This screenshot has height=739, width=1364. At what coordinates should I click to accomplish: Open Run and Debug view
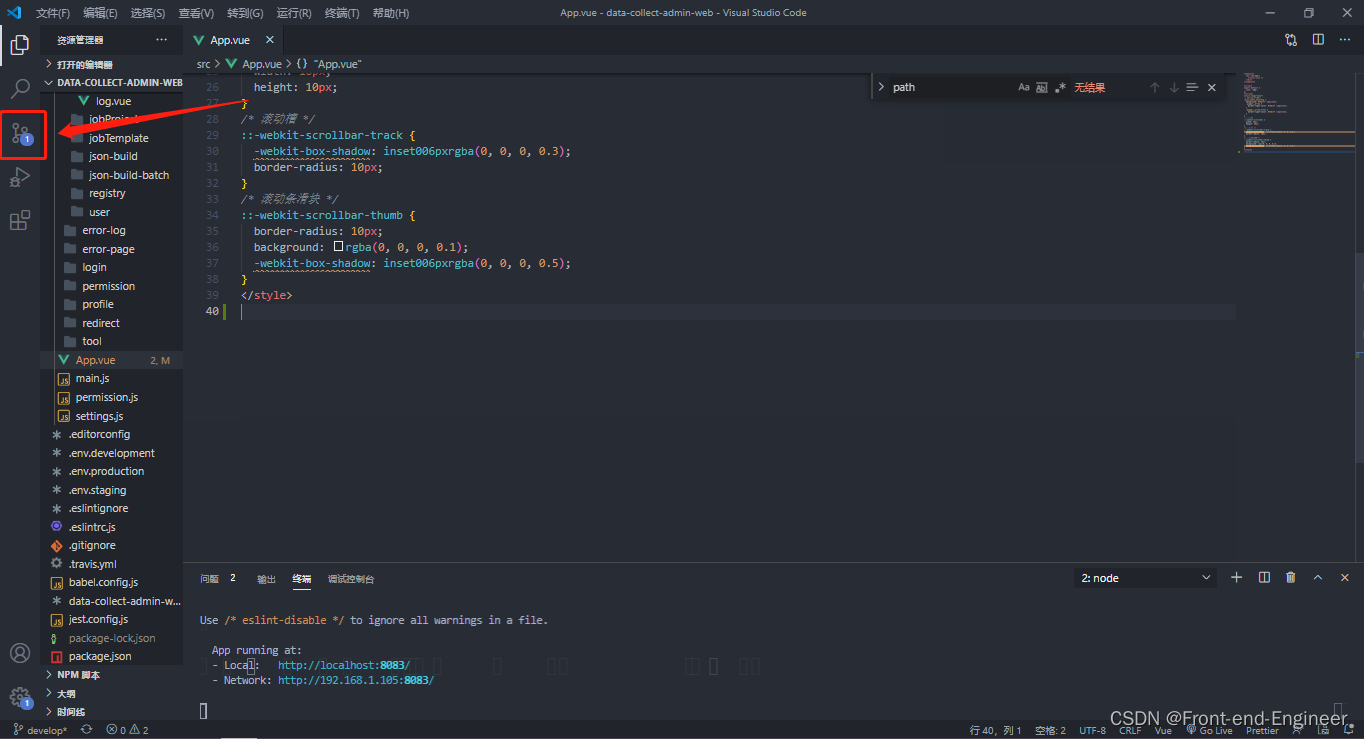20,177
